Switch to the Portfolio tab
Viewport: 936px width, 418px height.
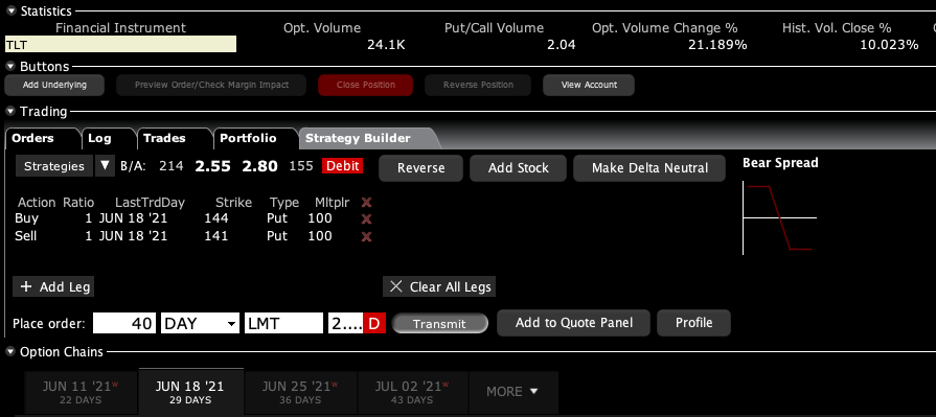point(248,138)
